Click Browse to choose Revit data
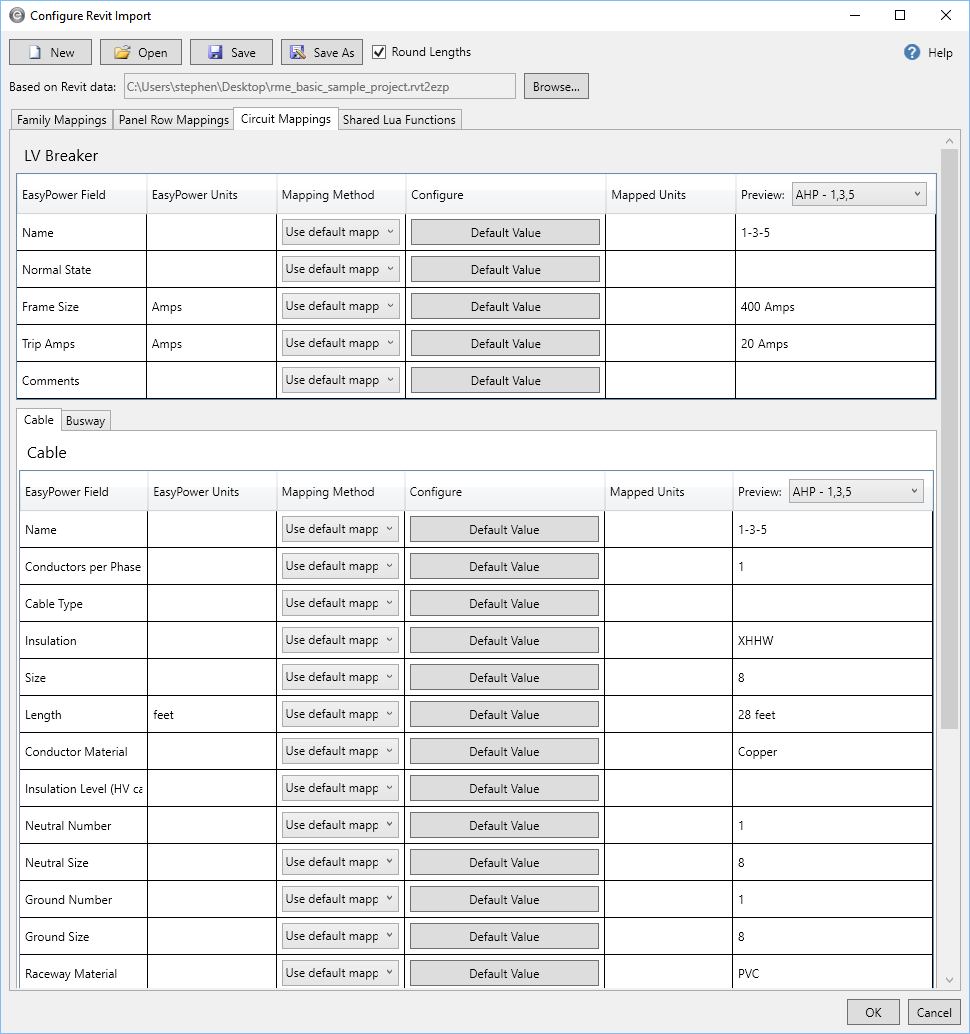Viewport: 970px width, 1034px height. [556, 87]
